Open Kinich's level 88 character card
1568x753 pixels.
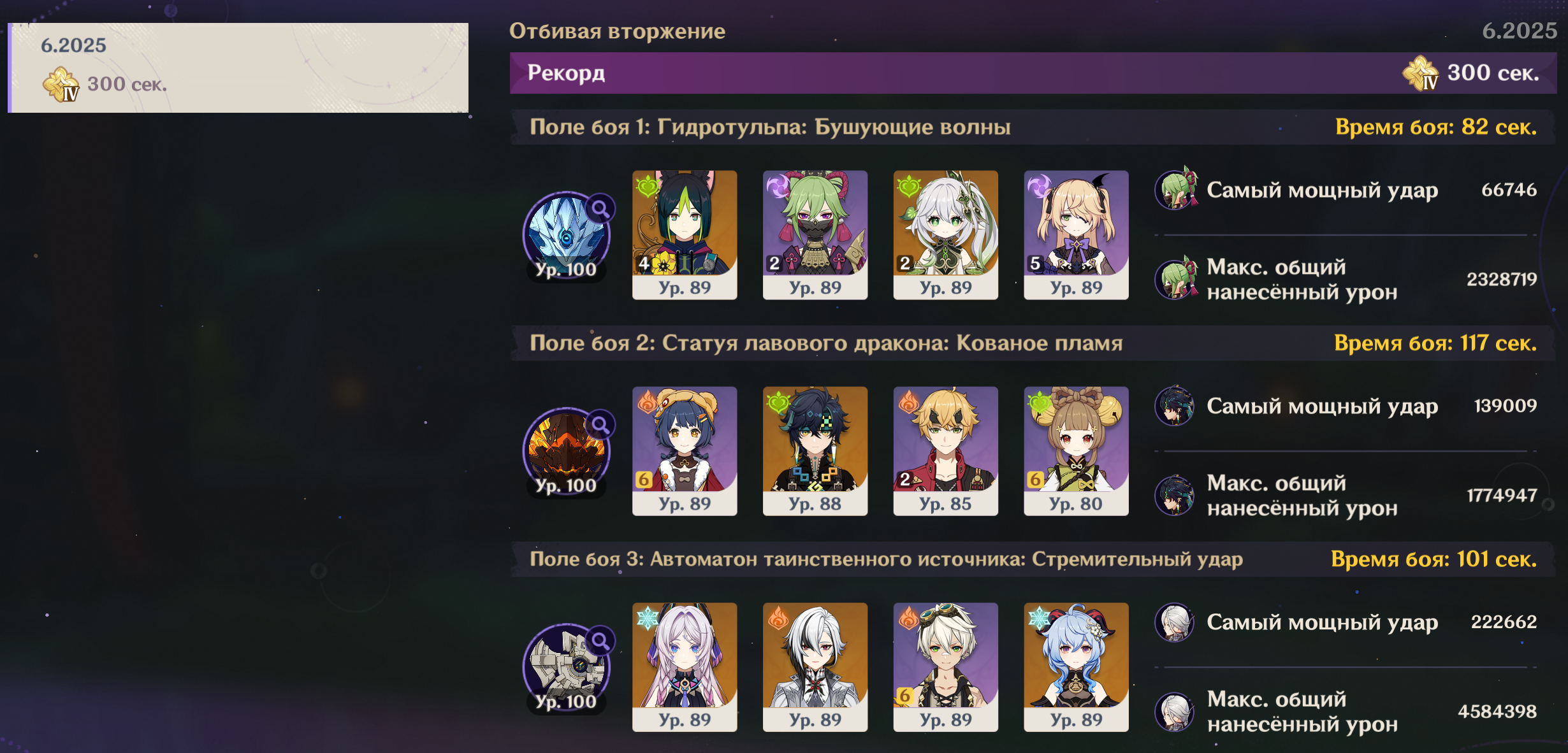click(815, 451)
